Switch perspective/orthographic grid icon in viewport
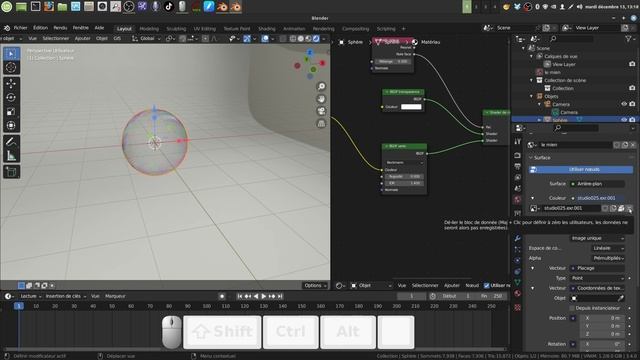The height and width of the screenshot is (360, 640). tap(322, 123)
